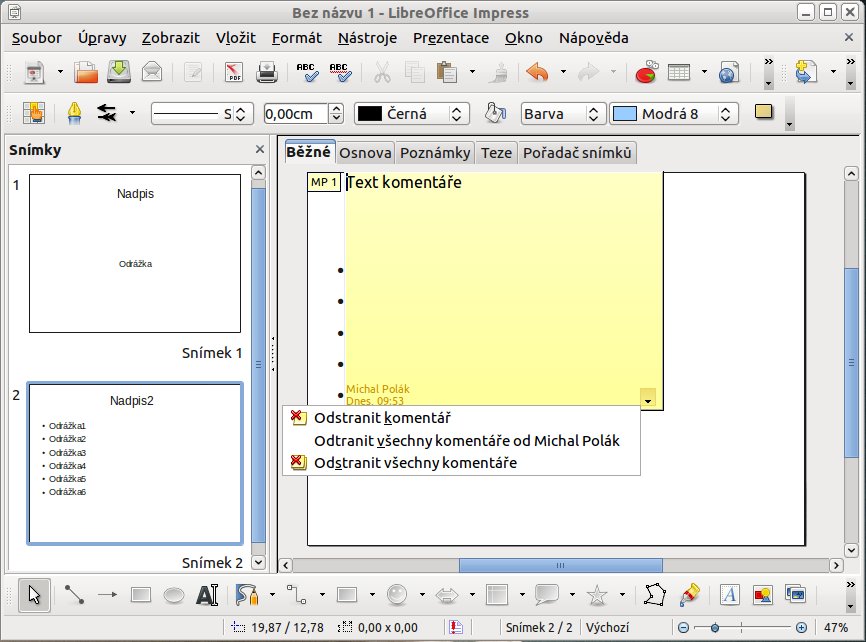The image size is (866, 642).
Task: Toggle Edit Points mode
Action: (x=654, y=595)
